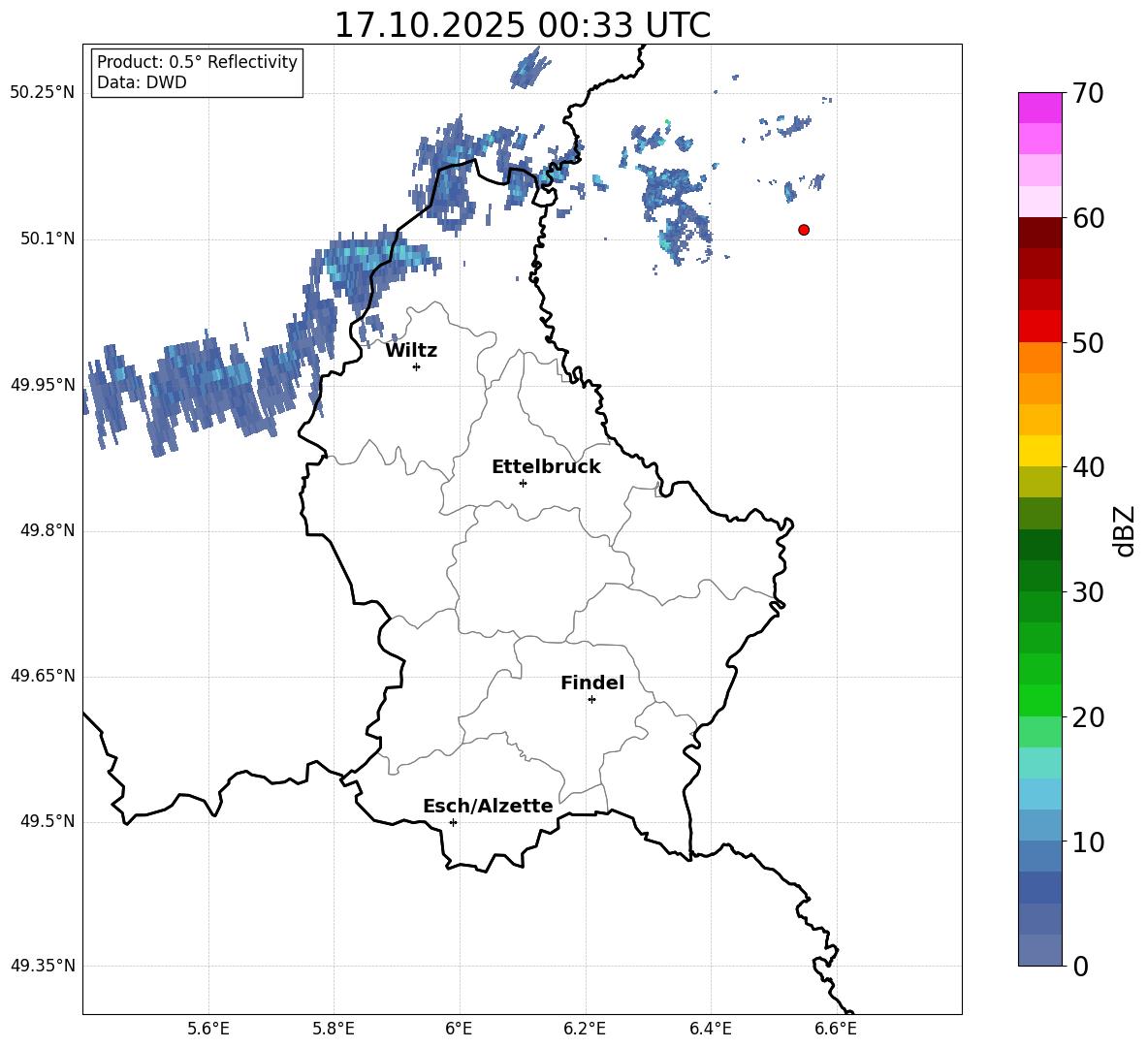Viewport: 1148px width, 1048px height.
Task: Click the Data: DWD text
Action: pyautogui.click(x=142, y=82)
